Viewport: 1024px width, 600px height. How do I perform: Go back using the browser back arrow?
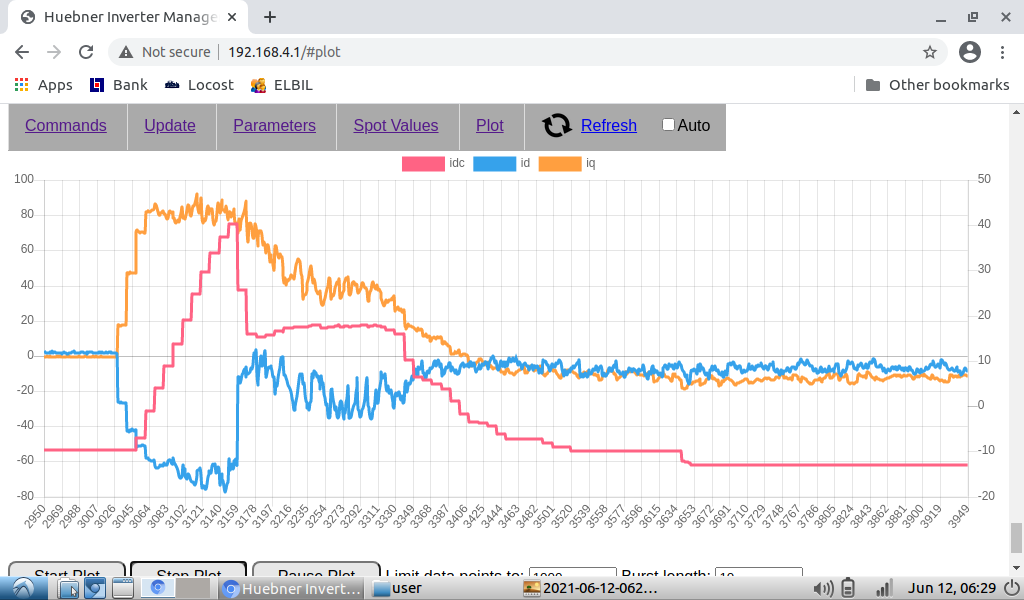pyautogui.click(x=22, y=52)
